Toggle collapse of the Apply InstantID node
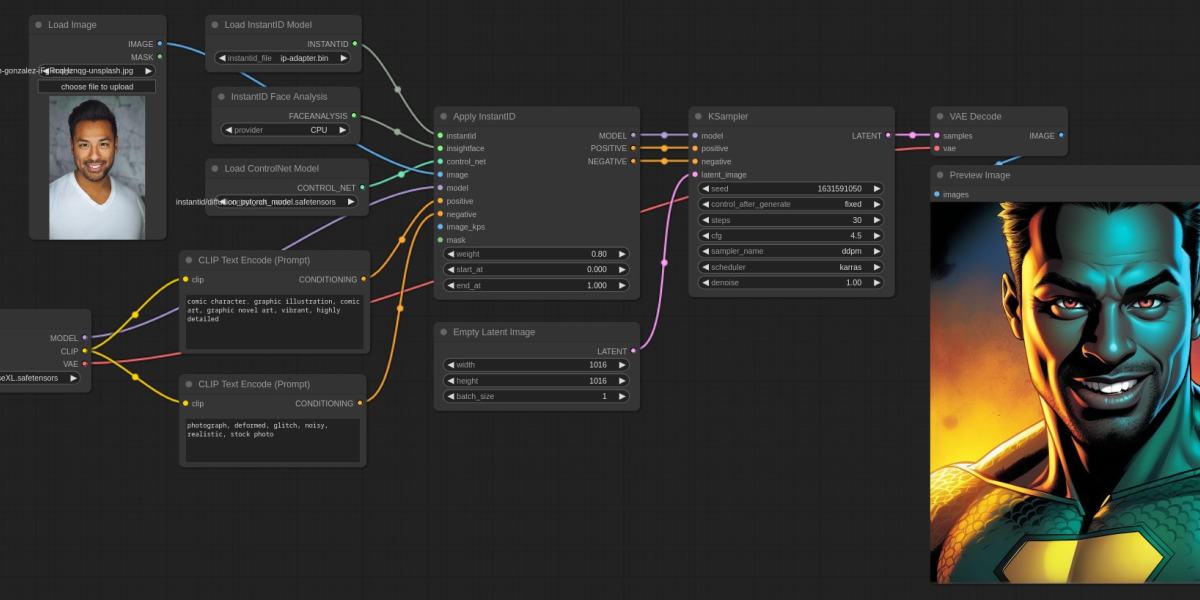This screenshot has height=600, width=1200. pos(444,117)
